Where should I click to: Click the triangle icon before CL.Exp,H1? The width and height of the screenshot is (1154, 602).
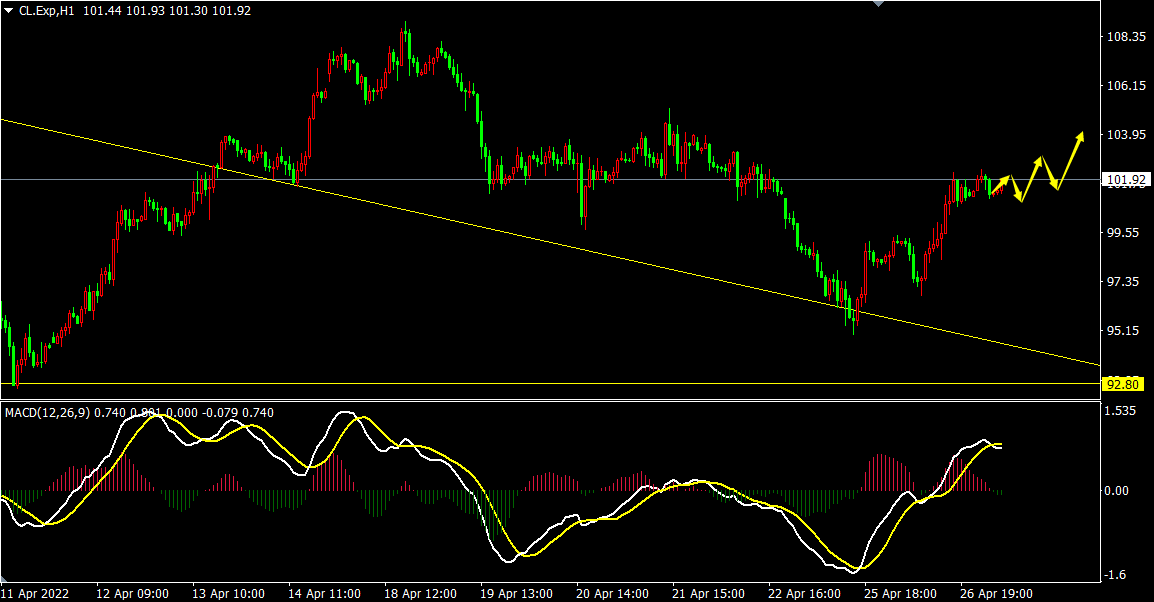[9, 10]
